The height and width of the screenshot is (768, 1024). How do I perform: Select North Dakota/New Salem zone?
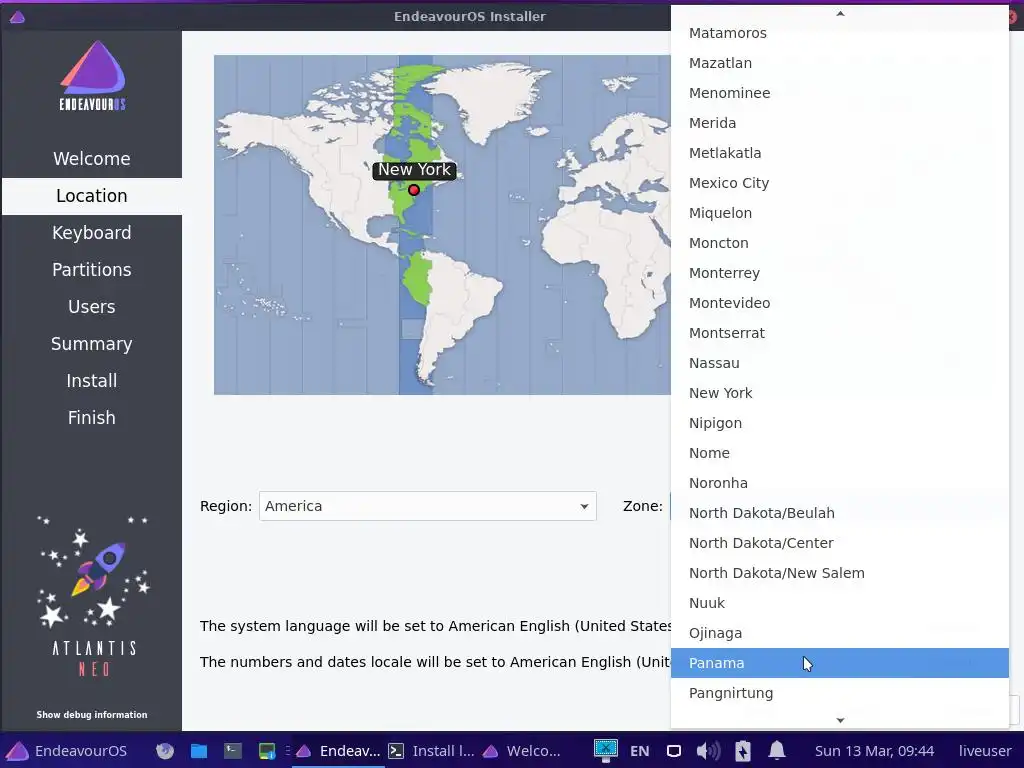coord(839,573)
